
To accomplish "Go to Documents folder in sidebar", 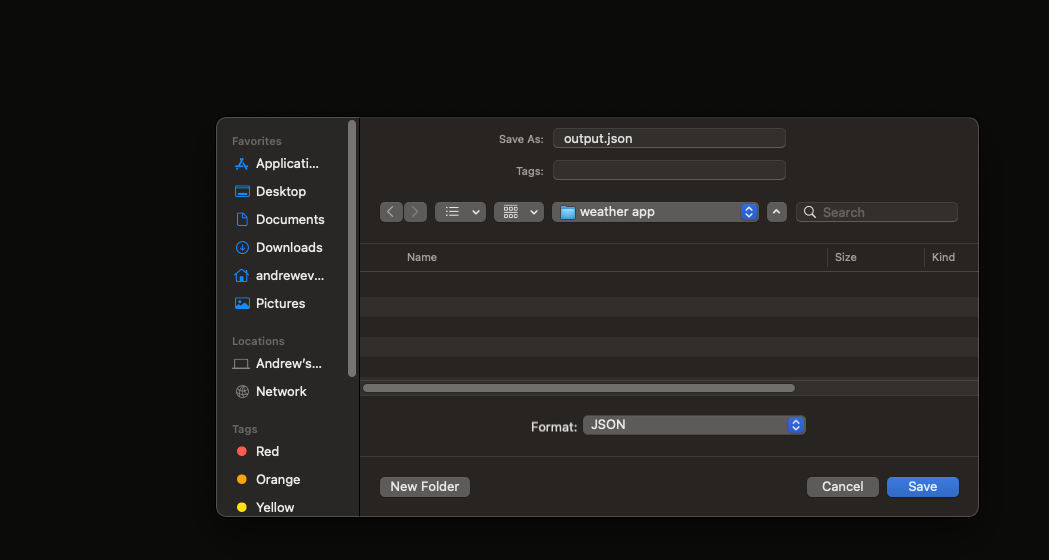I will [x=289, y=219].
